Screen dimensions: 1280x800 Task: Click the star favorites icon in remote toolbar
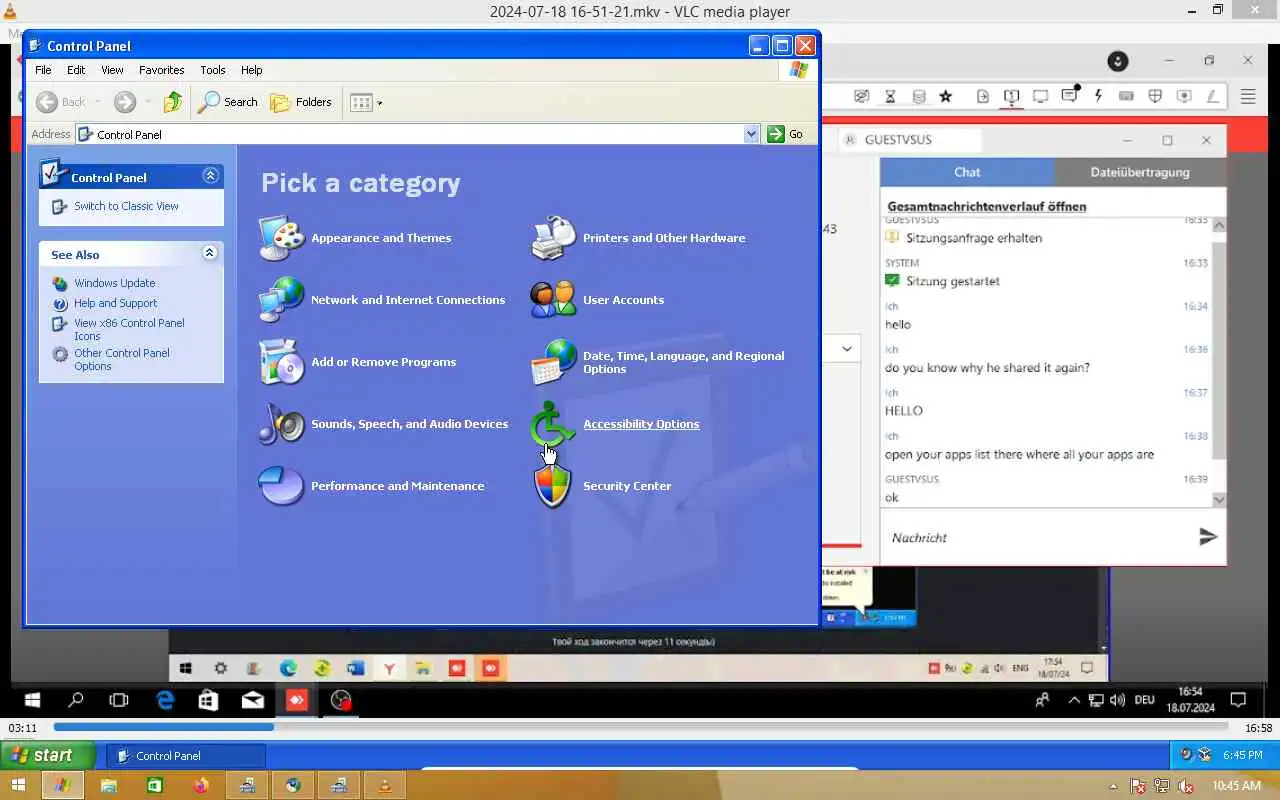point(946,96)
